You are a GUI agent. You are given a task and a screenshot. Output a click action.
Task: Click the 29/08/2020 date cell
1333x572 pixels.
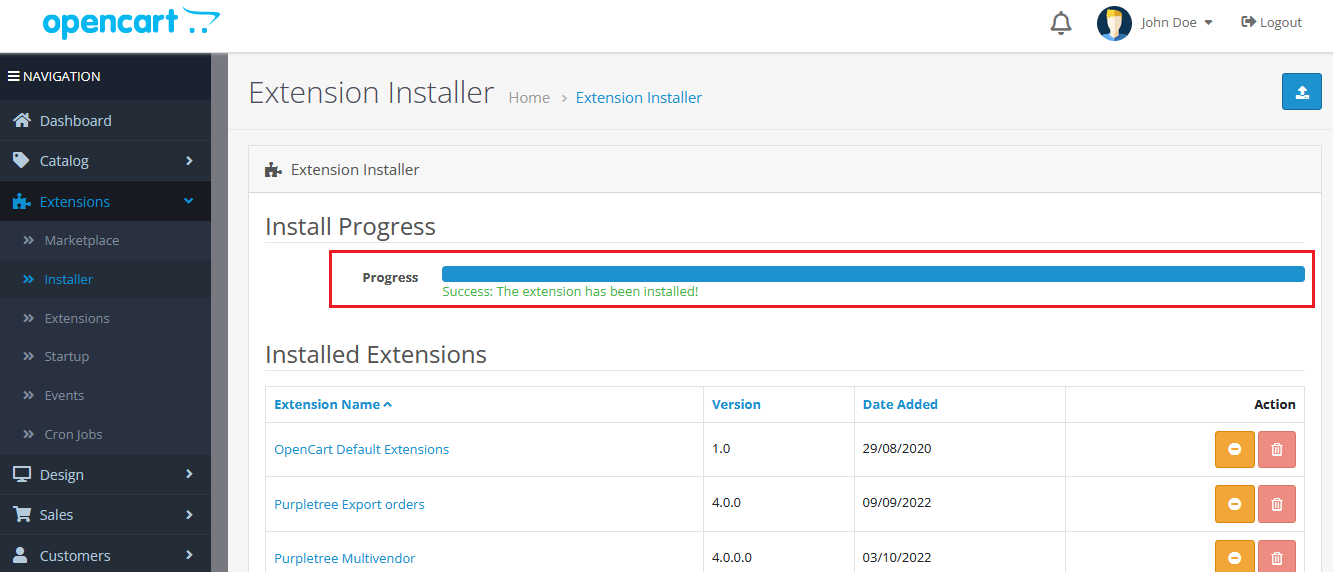pos(959,450)
